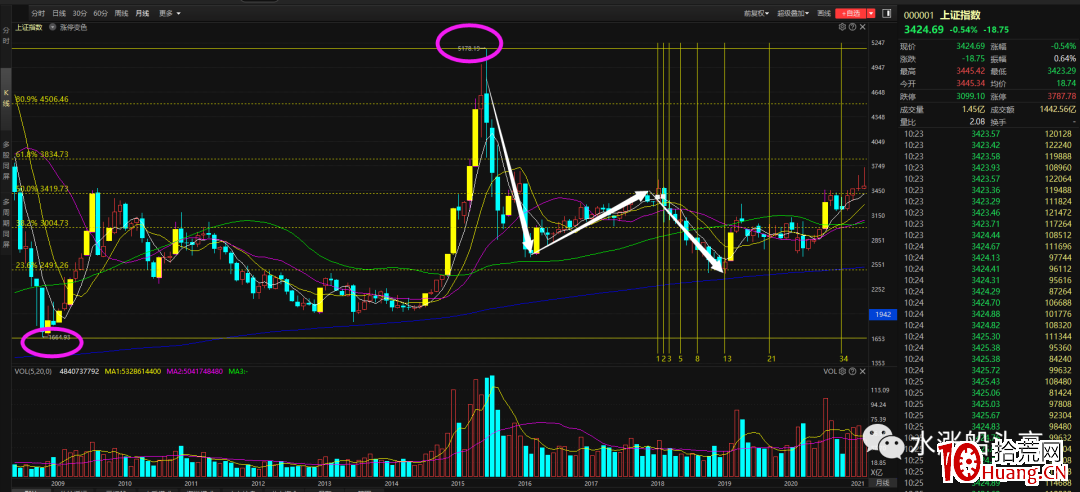Expand the 超级叠加 overlay dropdown
Screen dimensions: 1080x492
click(x=793, y=13)
